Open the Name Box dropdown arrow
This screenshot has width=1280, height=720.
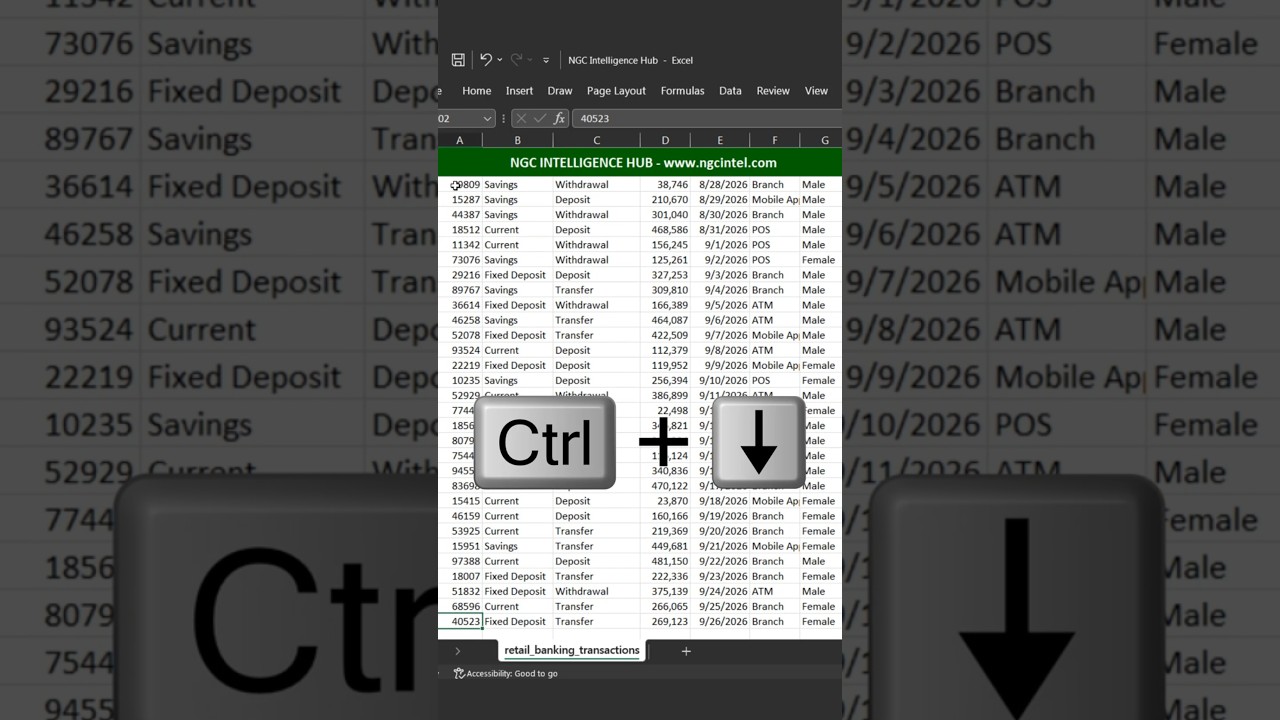tap(487, 118)
